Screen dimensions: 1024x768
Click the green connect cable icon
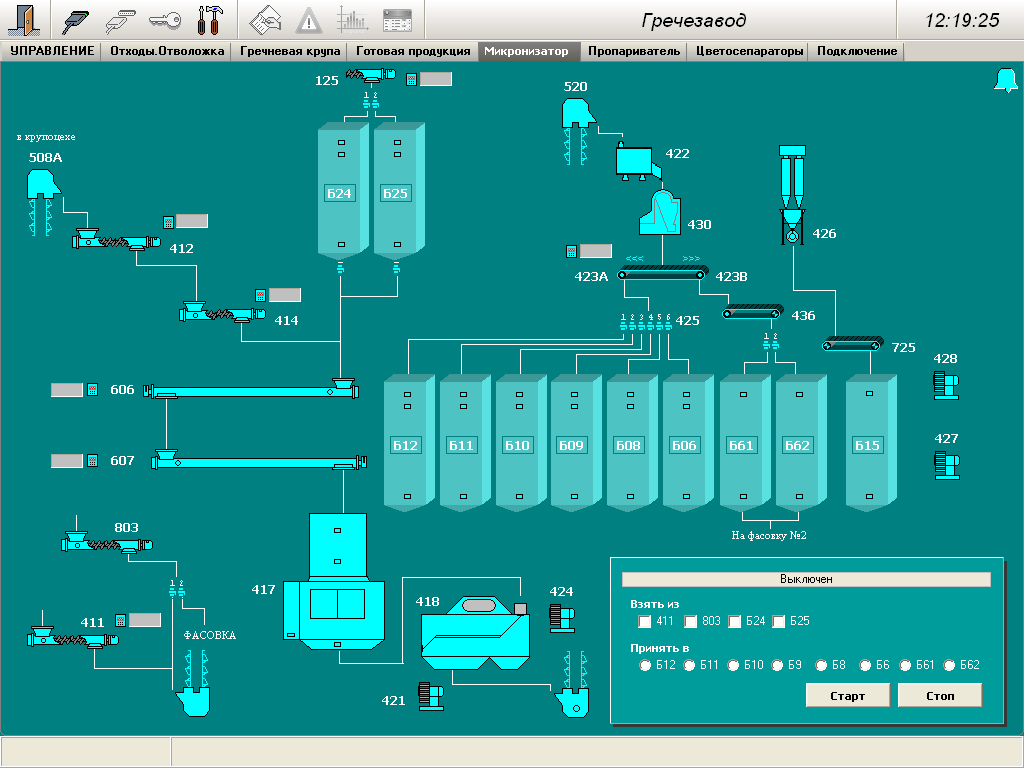click(x=78, y=20)
